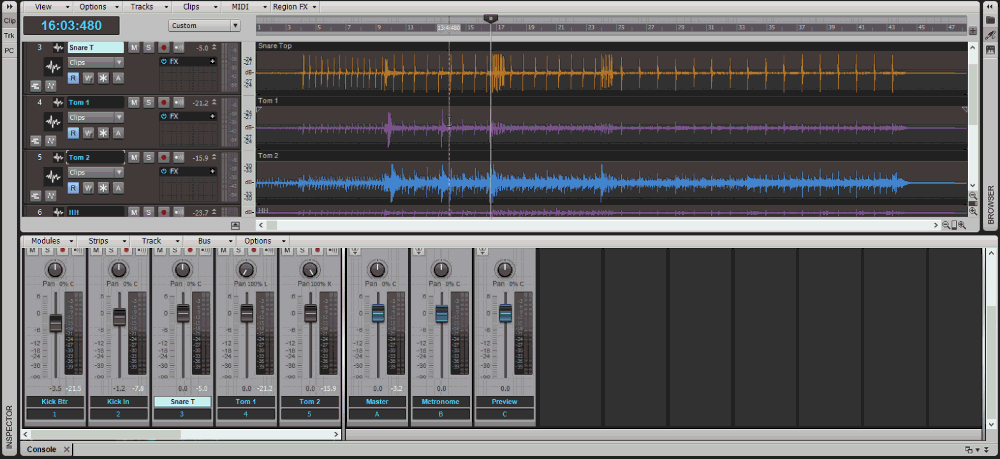The image size is (1000, 459).
Task: Open the Tom 2 Clips edit filter dropdown
Action: [96, 172]
